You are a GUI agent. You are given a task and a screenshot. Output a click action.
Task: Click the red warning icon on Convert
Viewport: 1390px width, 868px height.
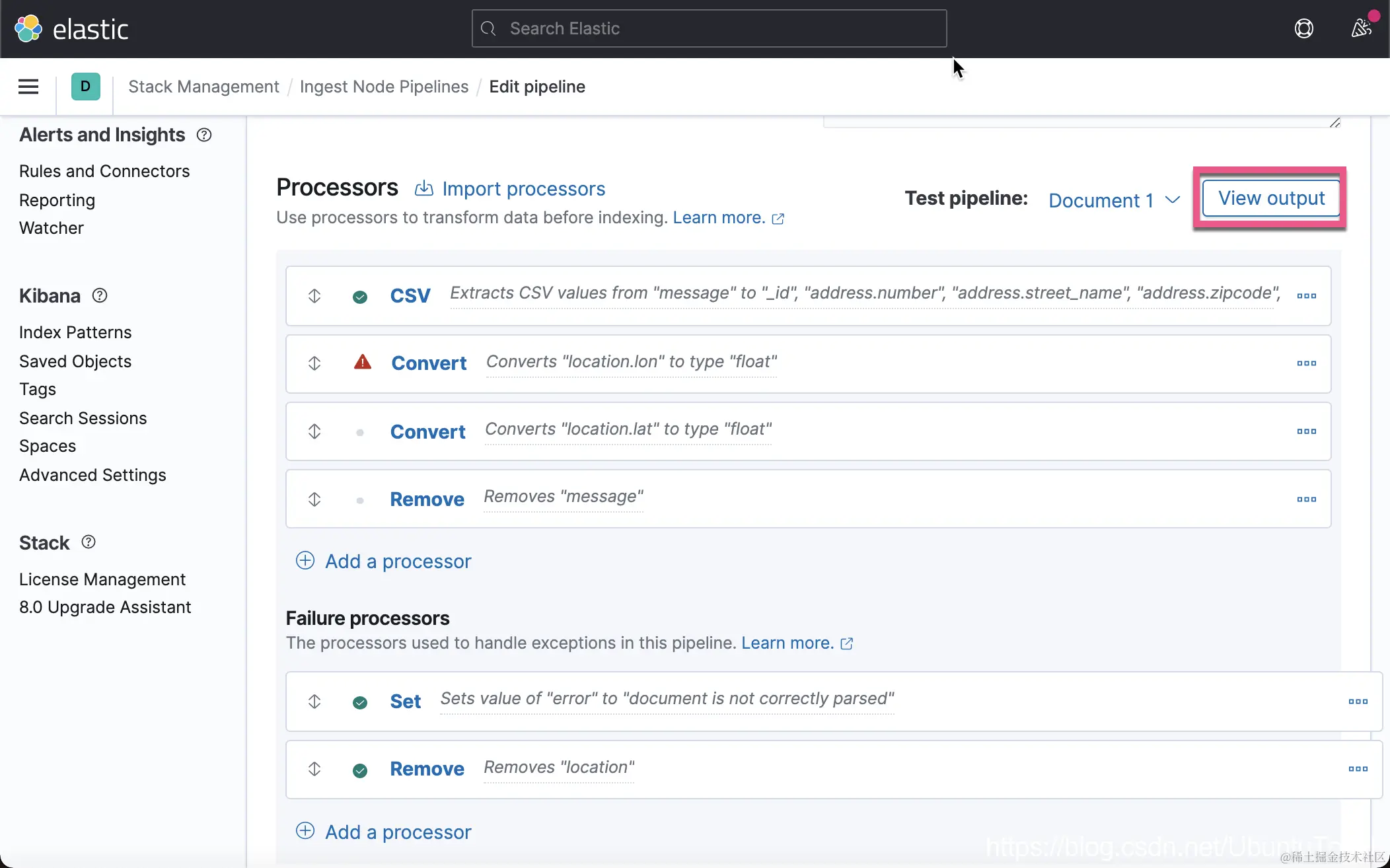point(362,362)
